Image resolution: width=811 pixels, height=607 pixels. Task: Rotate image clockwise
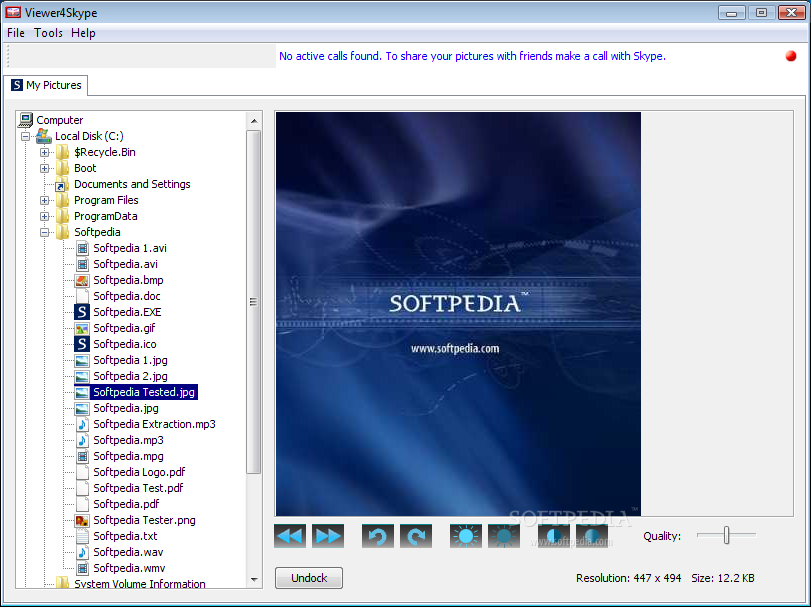(x=416, y=536)
